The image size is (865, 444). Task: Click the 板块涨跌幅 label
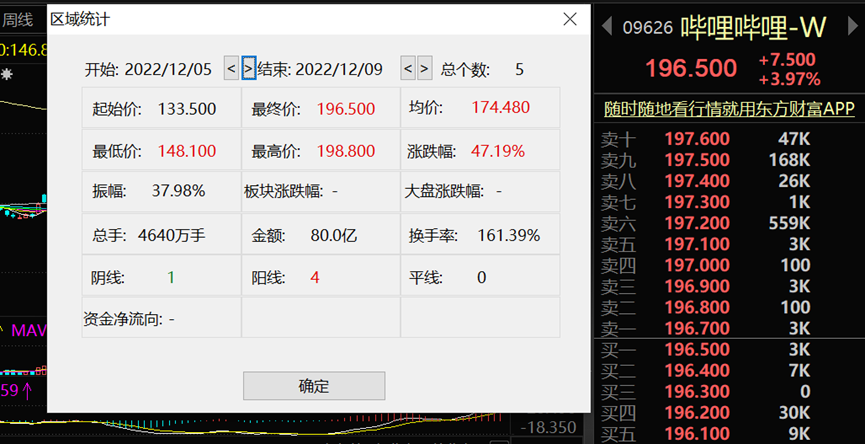click(283, 192)
